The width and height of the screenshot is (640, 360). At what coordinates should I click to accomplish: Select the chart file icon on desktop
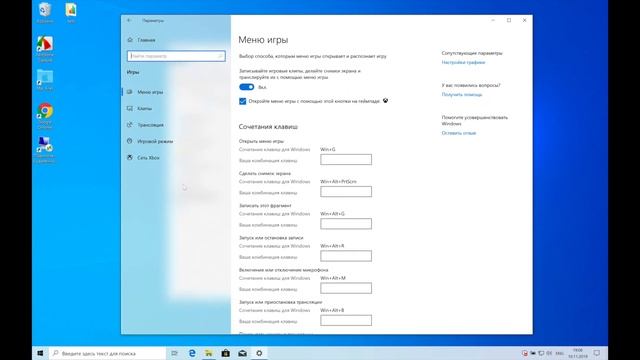pos(71,13)
